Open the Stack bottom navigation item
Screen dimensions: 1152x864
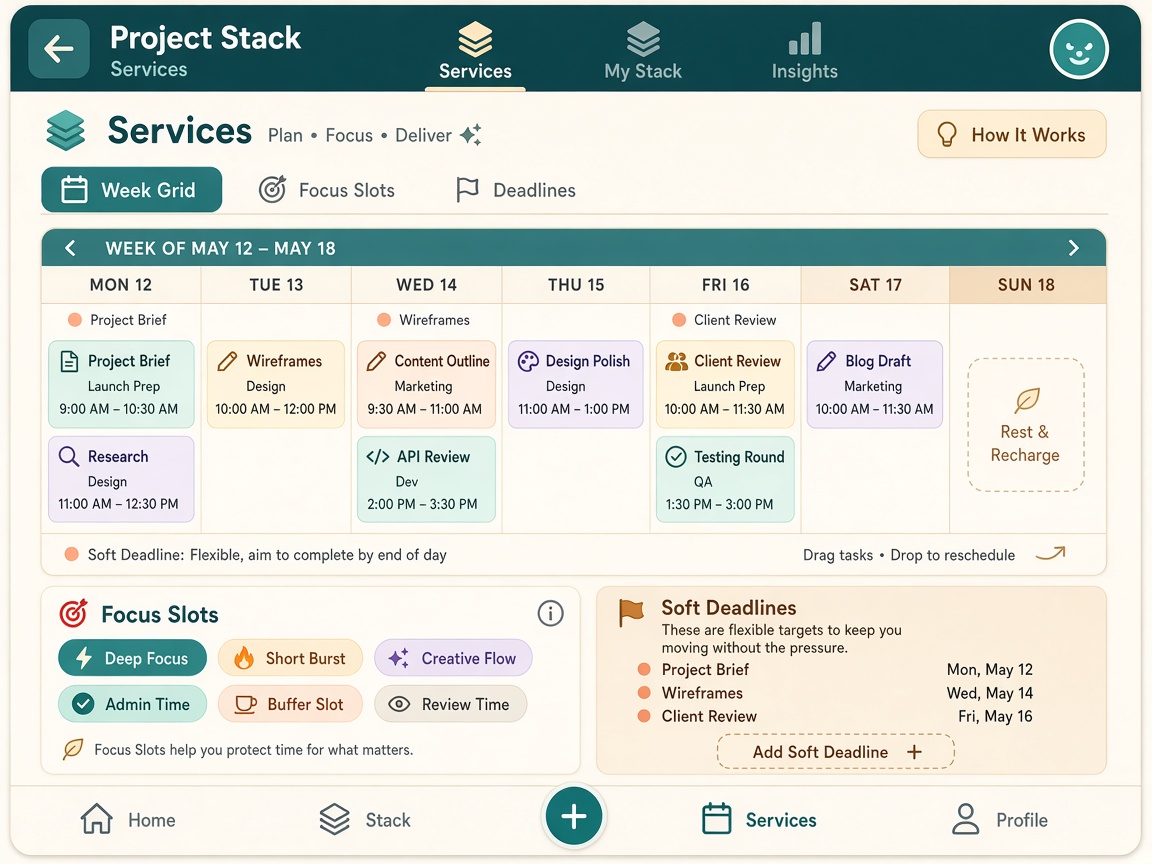pos(365,819)
